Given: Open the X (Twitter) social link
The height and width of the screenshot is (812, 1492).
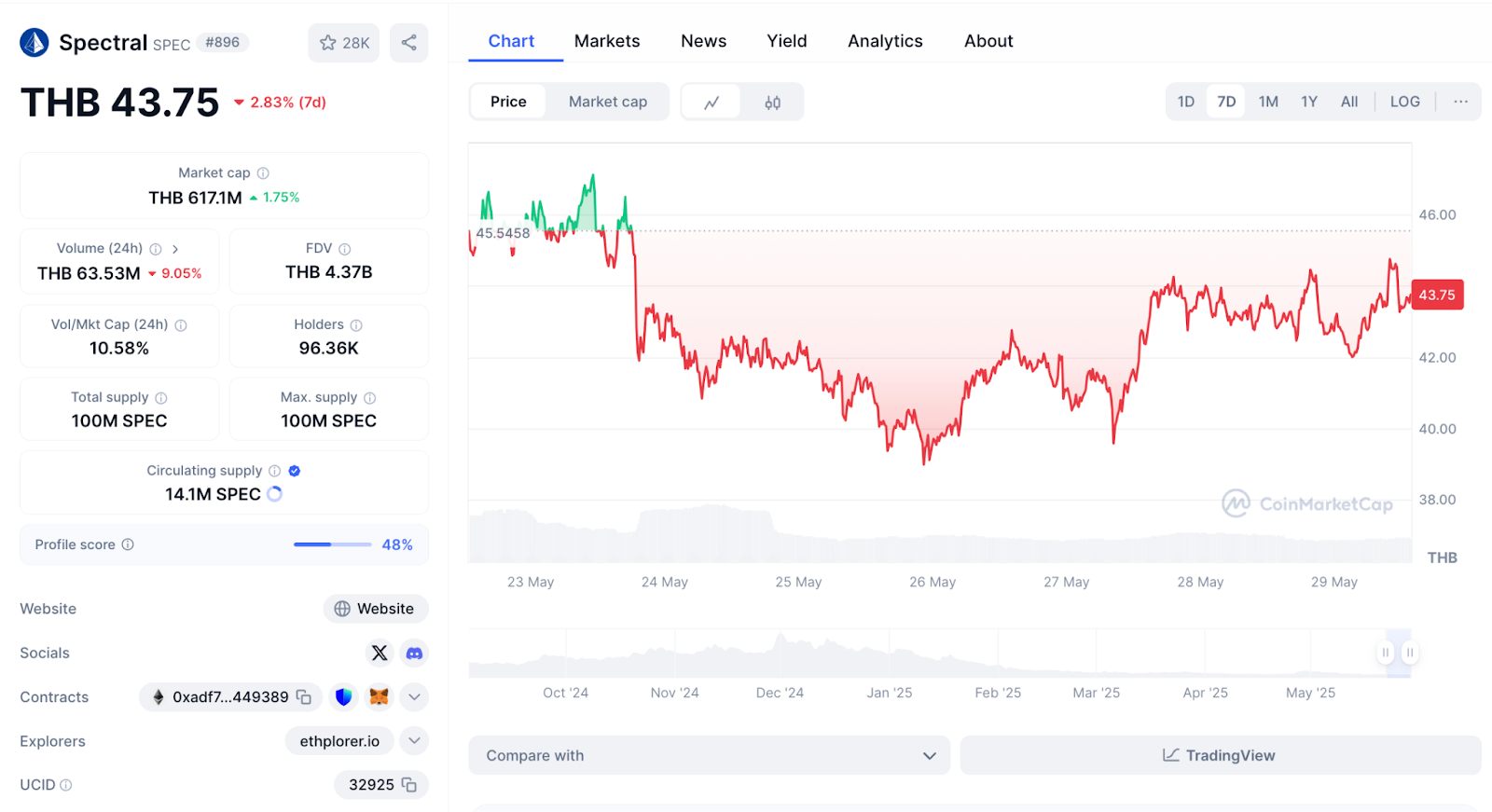Looking at the screenshot, I should click(380, 653).
